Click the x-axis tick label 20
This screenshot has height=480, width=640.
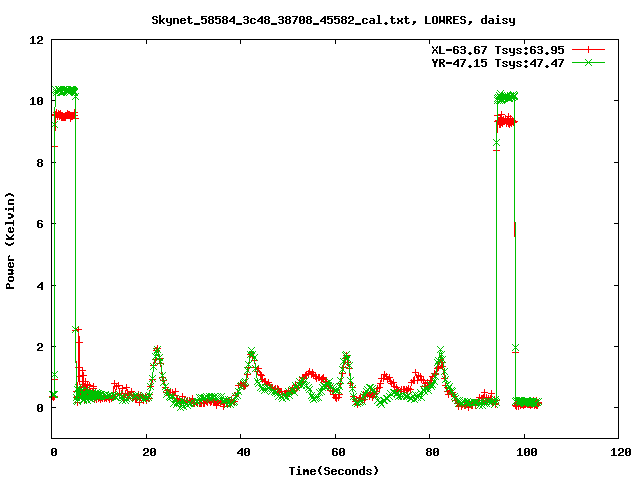(149, 452)
